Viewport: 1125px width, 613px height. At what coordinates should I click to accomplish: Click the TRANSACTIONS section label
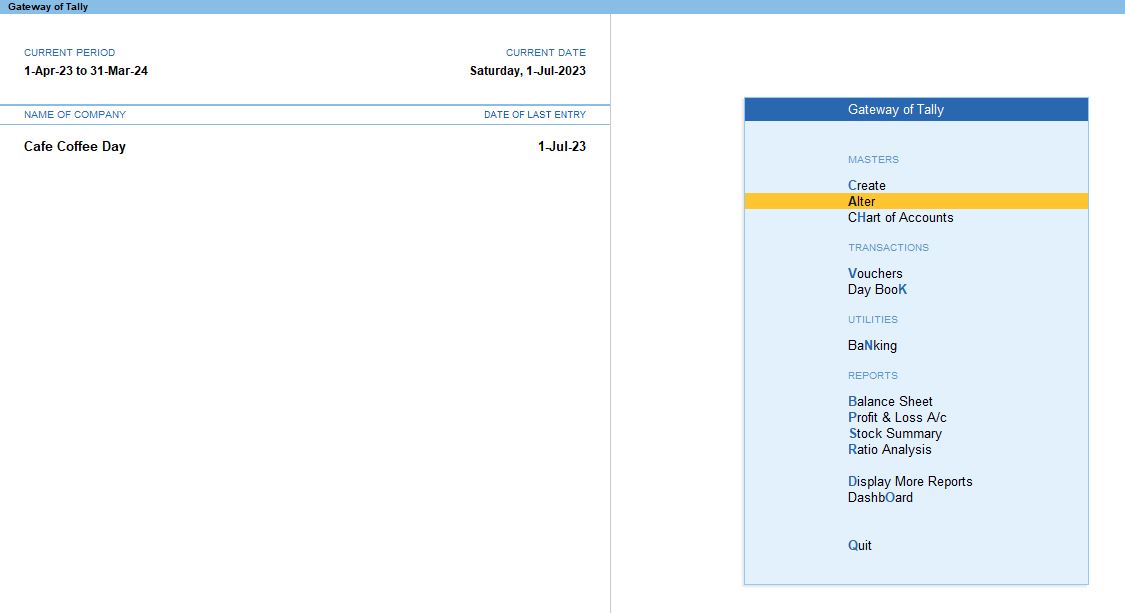pos(888,248)
